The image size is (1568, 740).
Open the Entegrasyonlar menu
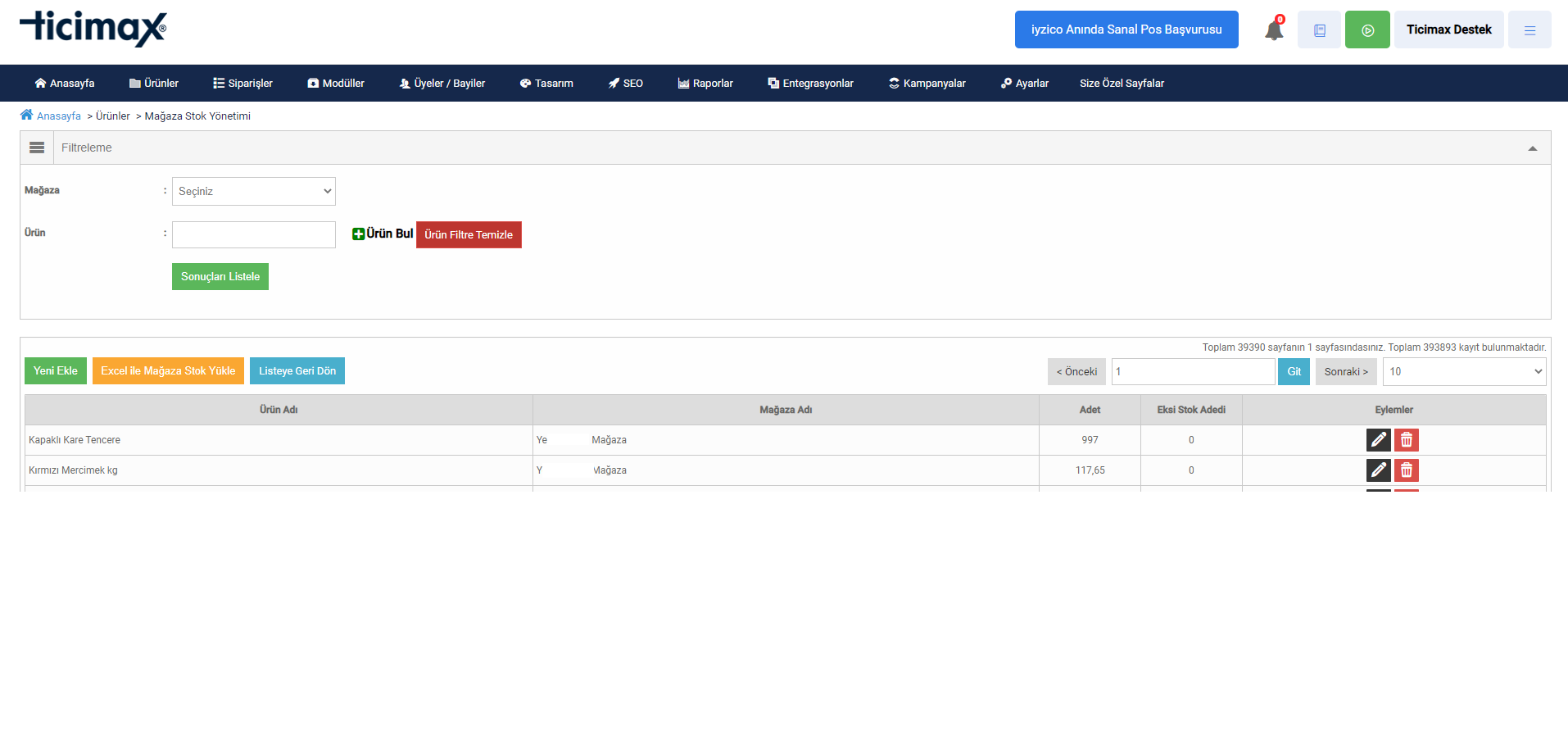(811, 84)
